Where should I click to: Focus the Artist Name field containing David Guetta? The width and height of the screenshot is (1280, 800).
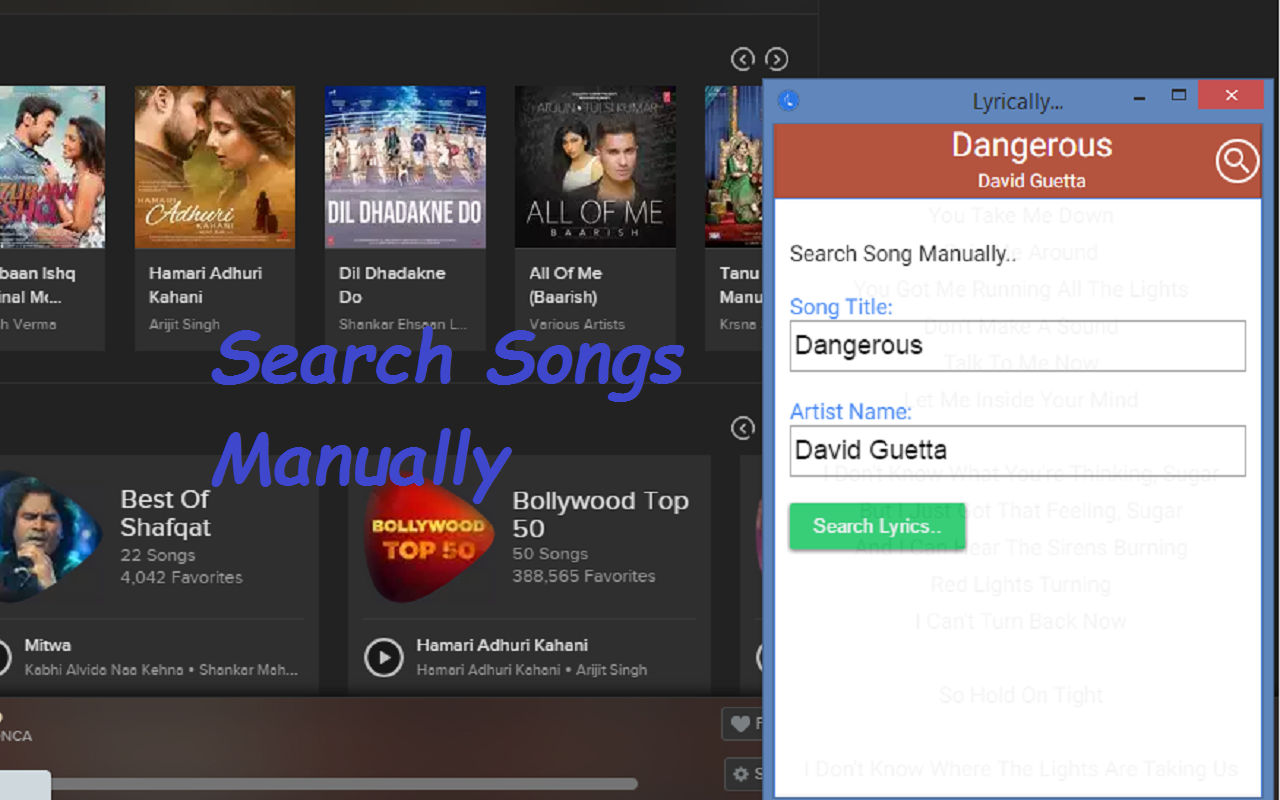coord(1017,450)
